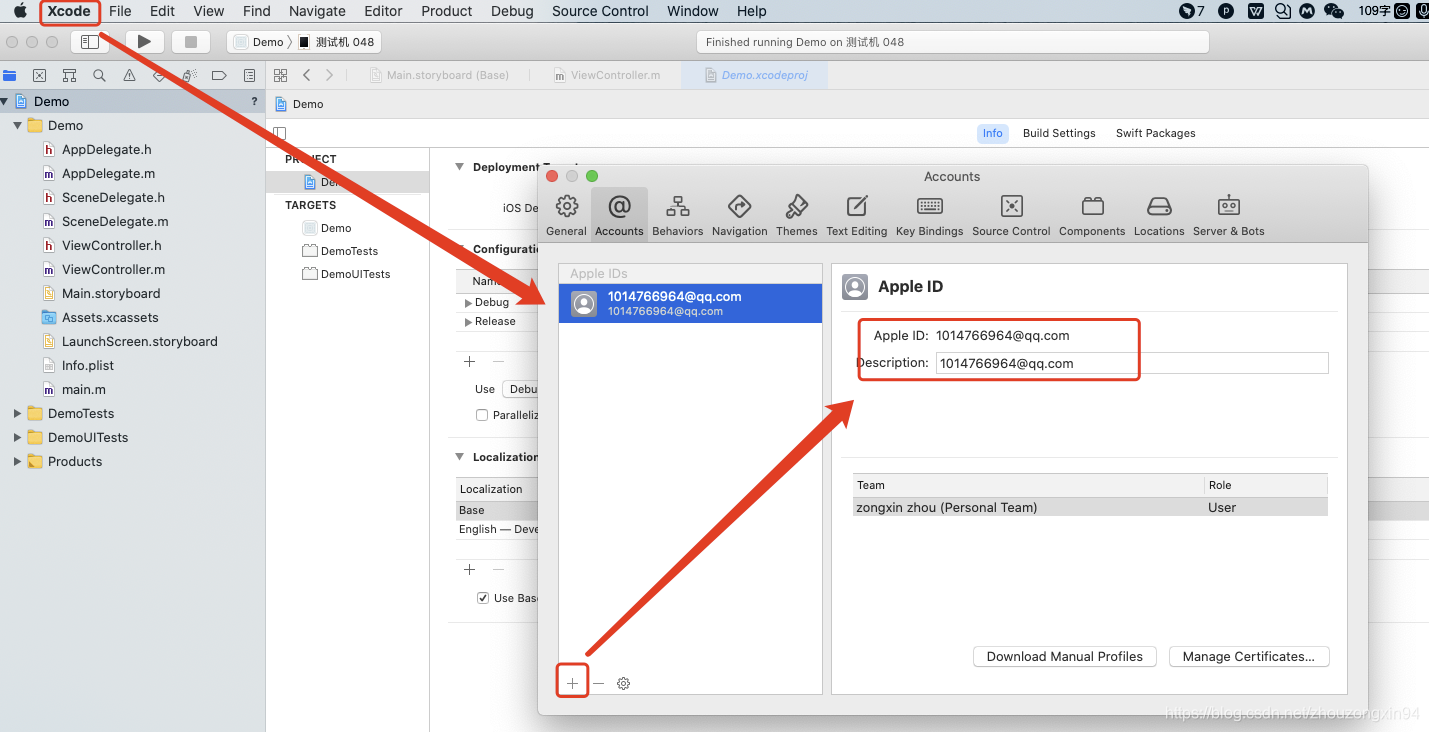Viewport: 1429px width, 732px height.
Task: Open the Components preferences pane
Action: point(1092,215)
